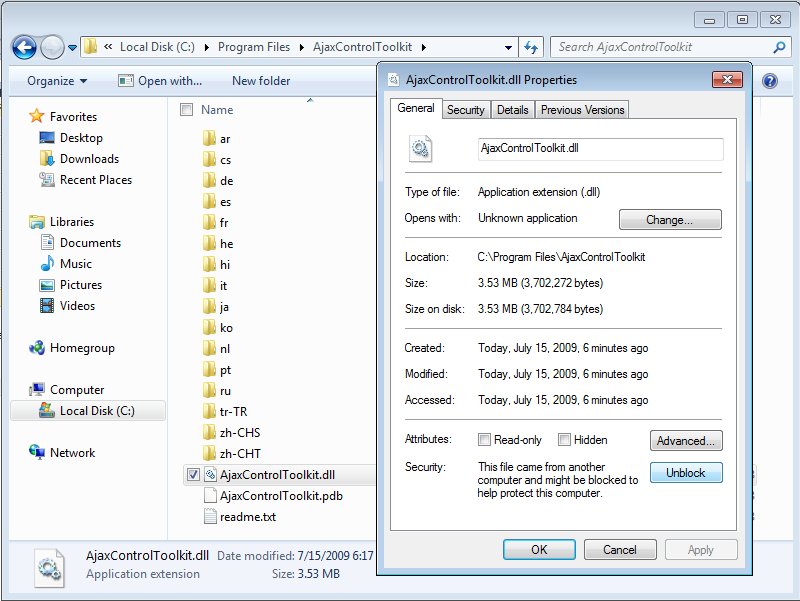Open the Organize dropdown menu
This screenshot has height=601, width=800.
point(57,81)
